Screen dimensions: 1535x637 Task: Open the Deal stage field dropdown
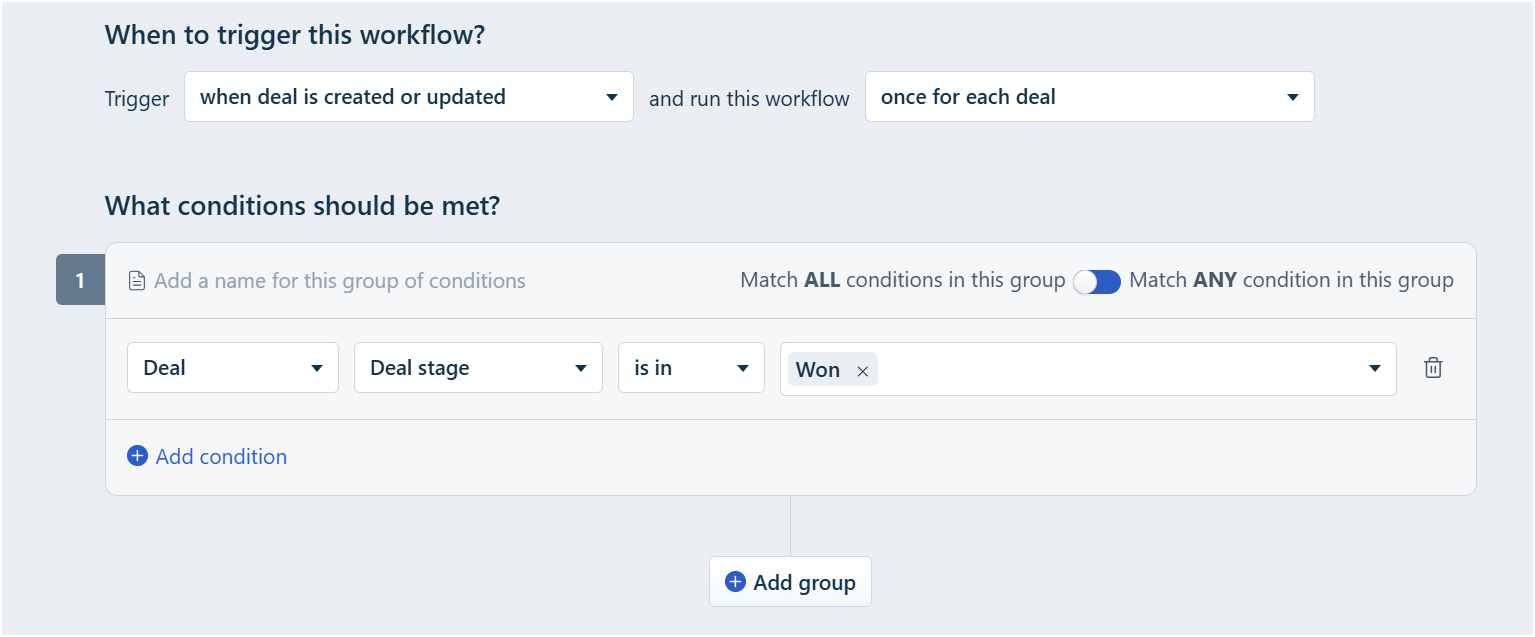click(x=478, y=368)
